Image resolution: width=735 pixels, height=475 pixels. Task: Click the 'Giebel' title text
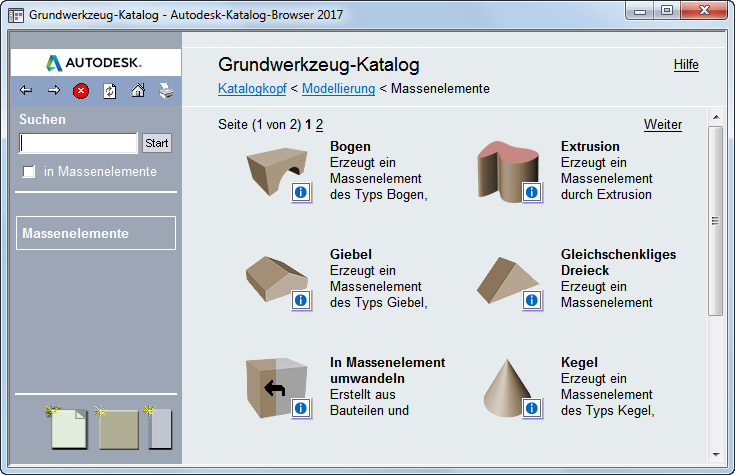tap(351, 254)
